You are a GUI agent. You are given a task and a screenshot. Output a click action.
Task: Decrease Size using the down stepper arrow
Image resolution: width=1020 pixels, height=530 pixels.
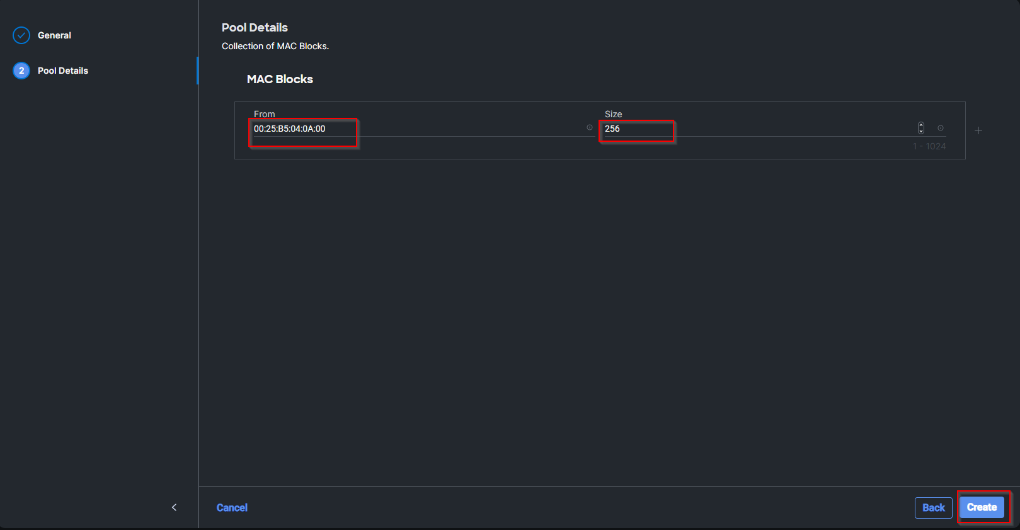(x=921, y=132)
